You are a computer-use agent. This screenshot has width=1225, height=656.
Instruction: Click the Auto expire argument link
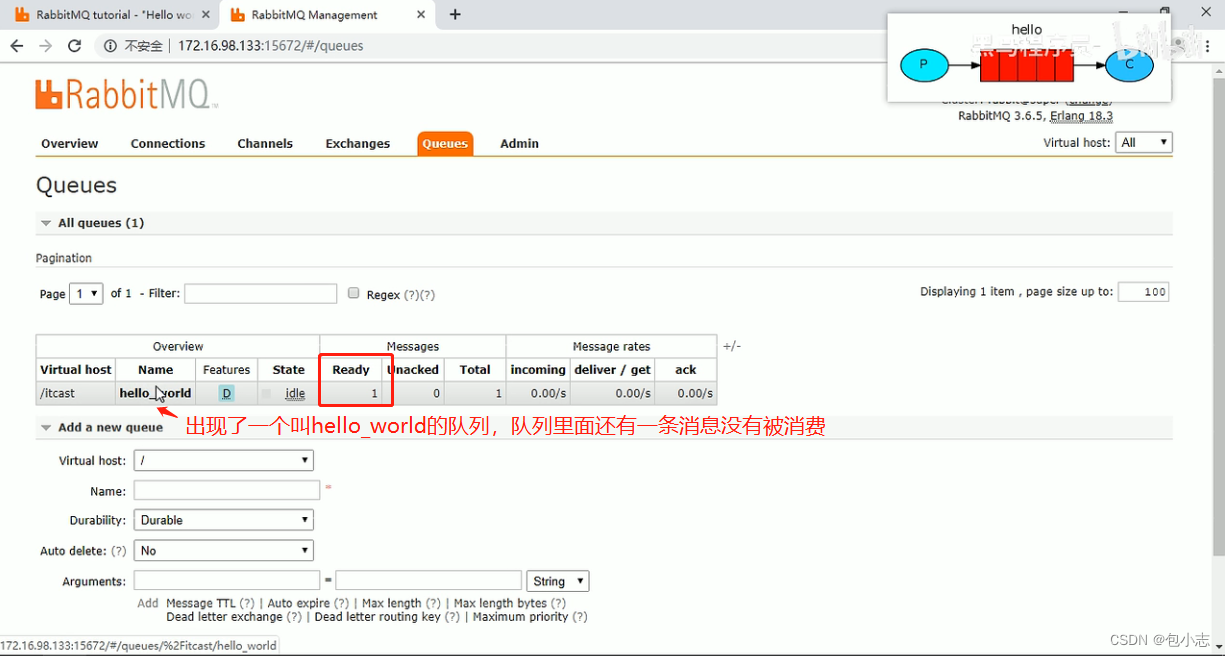[299, 604]
